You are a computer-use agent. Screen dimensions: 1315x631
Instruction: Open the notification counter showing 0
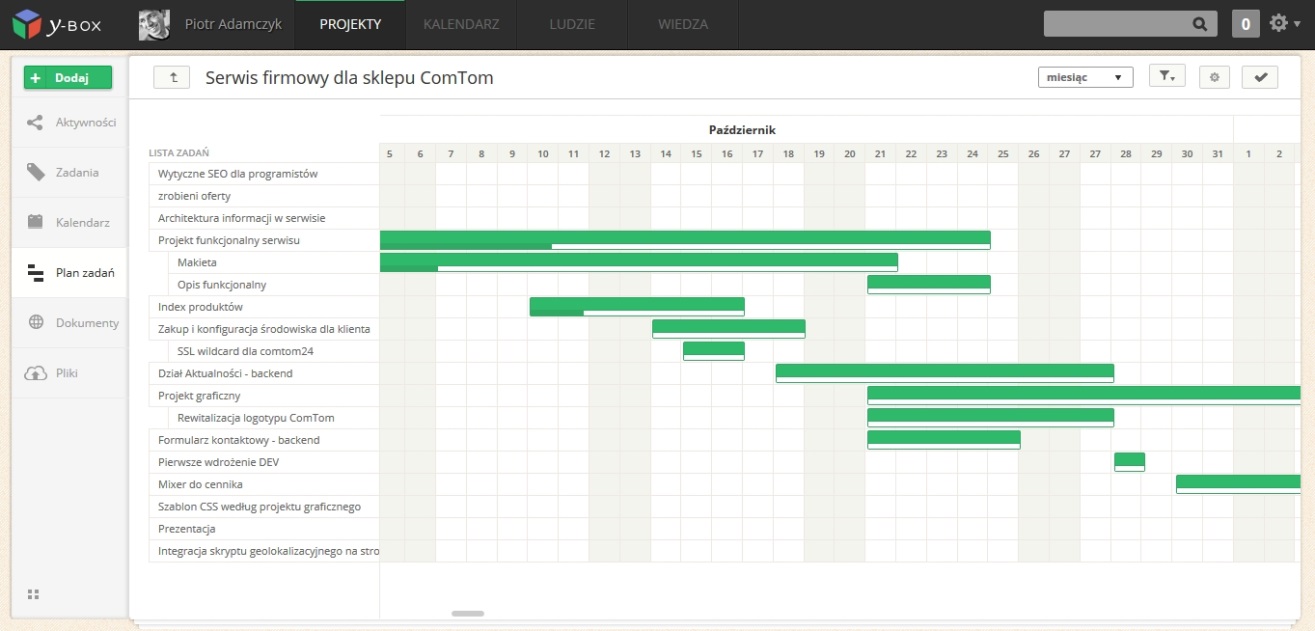coord(1245,24)
